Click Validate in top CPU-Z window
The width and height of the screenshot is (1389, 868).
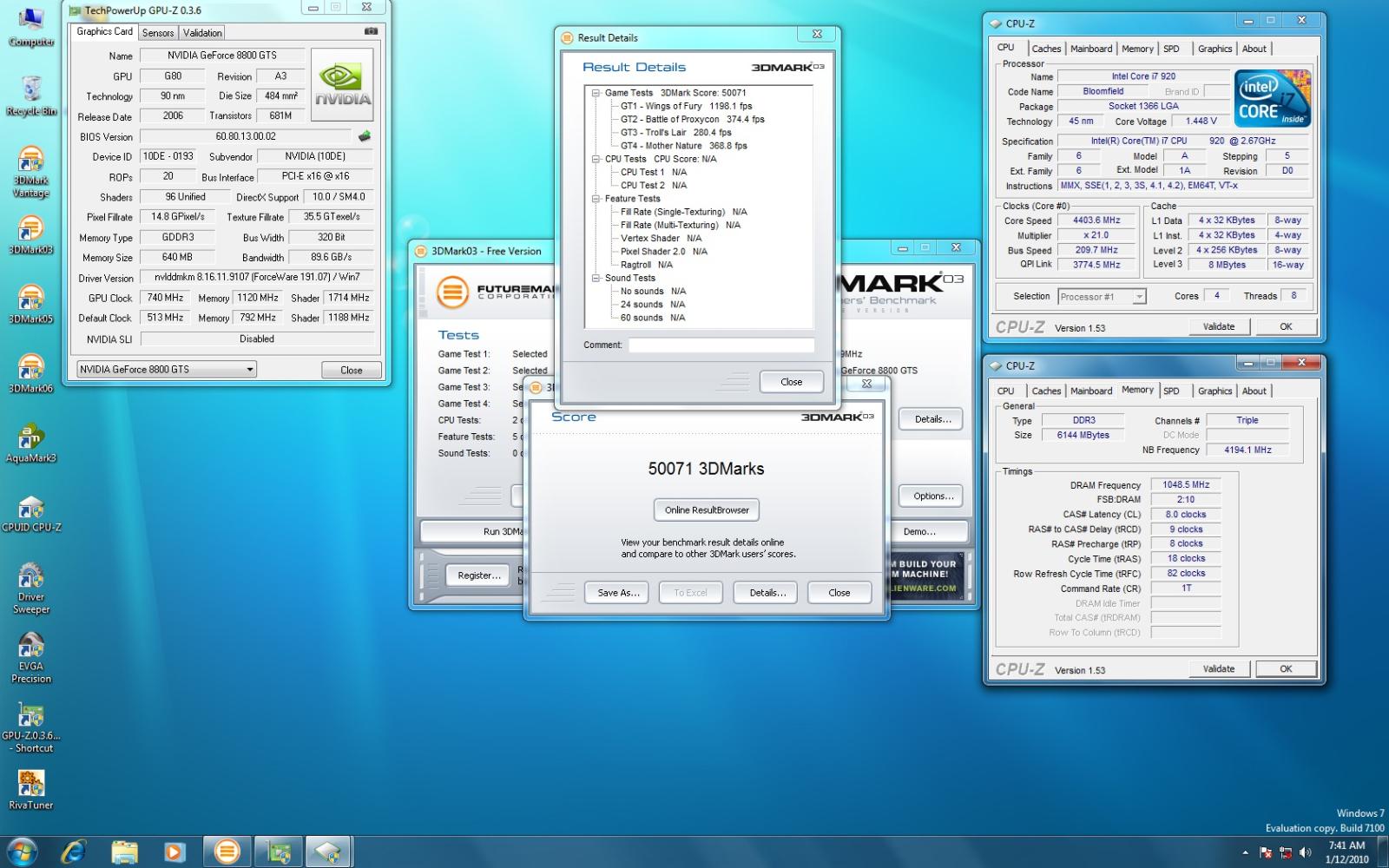(x=1219, y=326)
